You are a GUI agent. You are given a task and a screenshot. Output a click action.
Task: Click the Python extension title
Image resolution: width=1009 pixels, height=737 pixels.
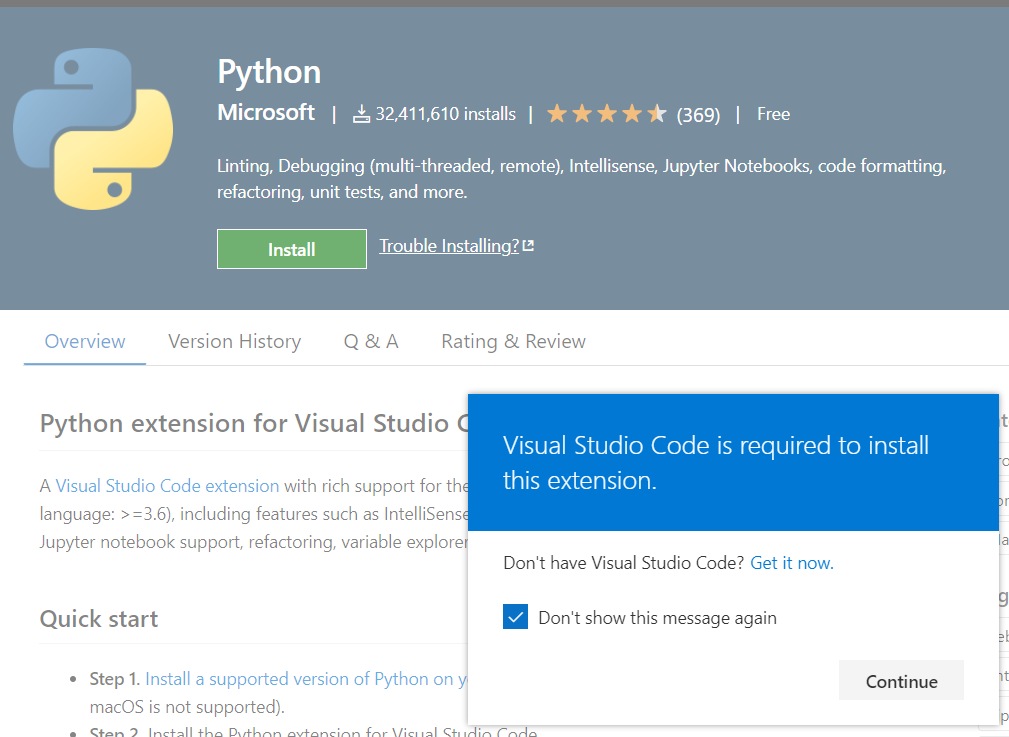(x=269, y=72)
